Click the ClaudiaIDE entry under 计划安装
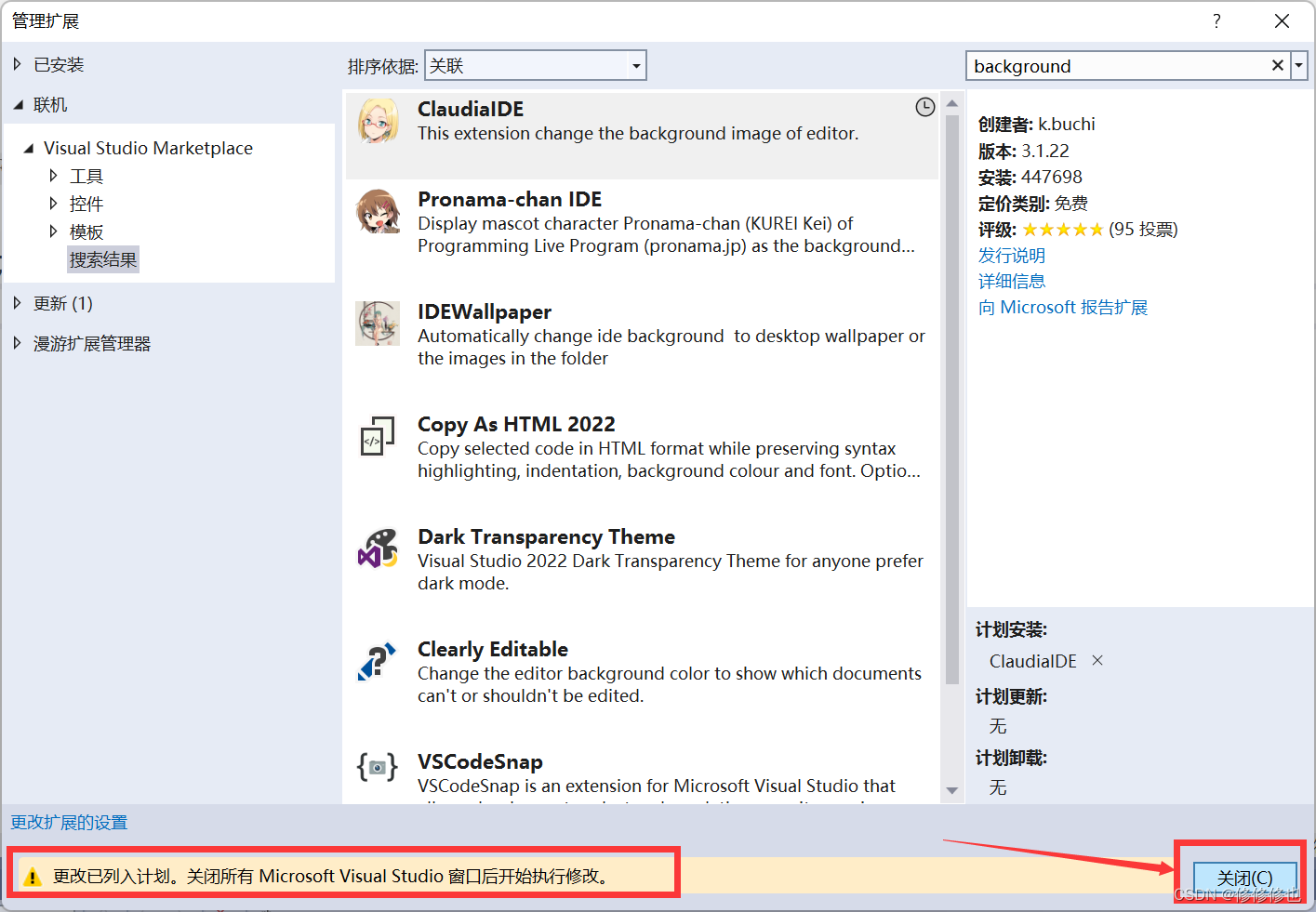This screenshot has width=1316, height=912. (1032, 661)
